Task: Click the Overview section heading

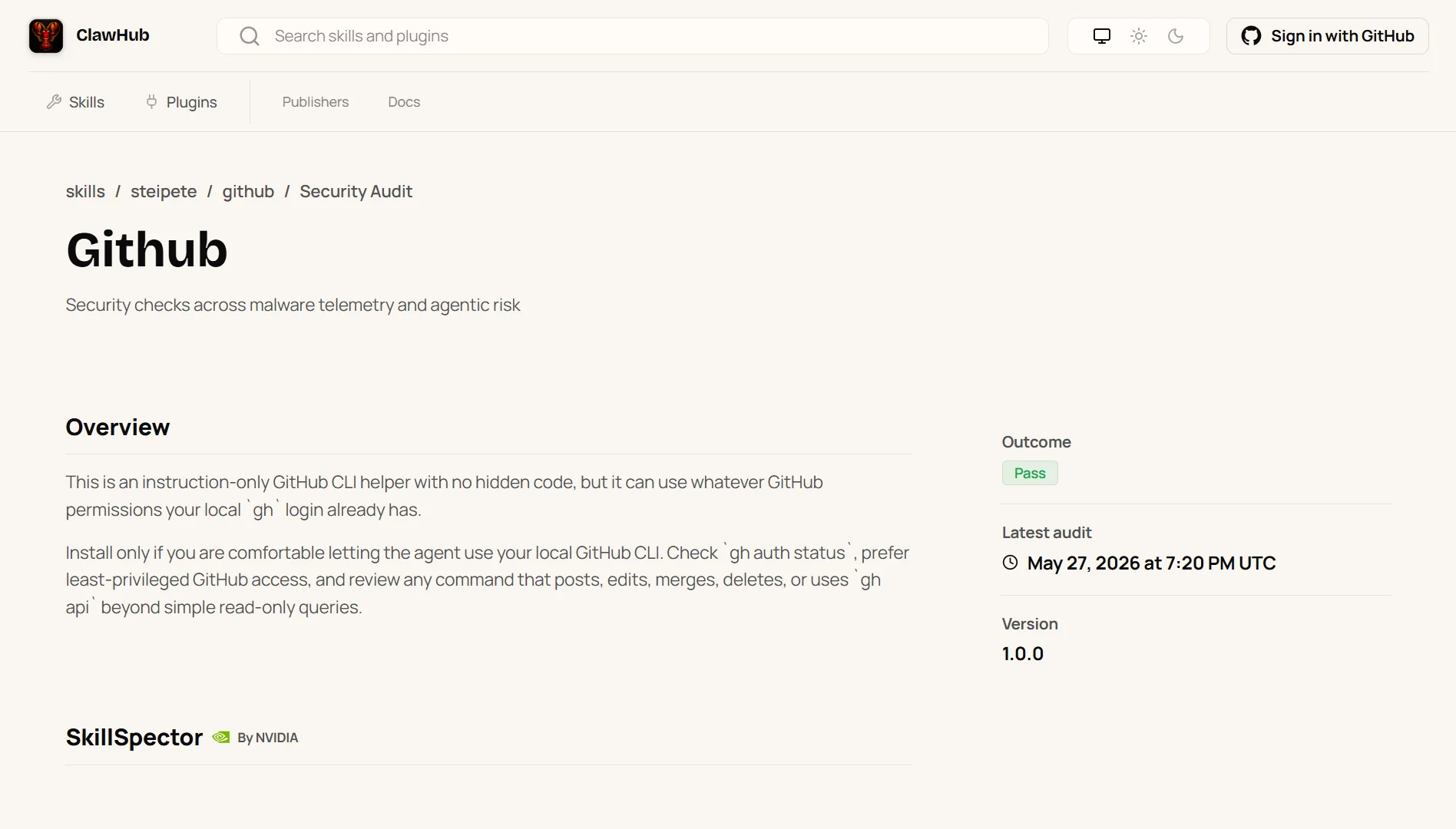Action: [x=117, y=427]
